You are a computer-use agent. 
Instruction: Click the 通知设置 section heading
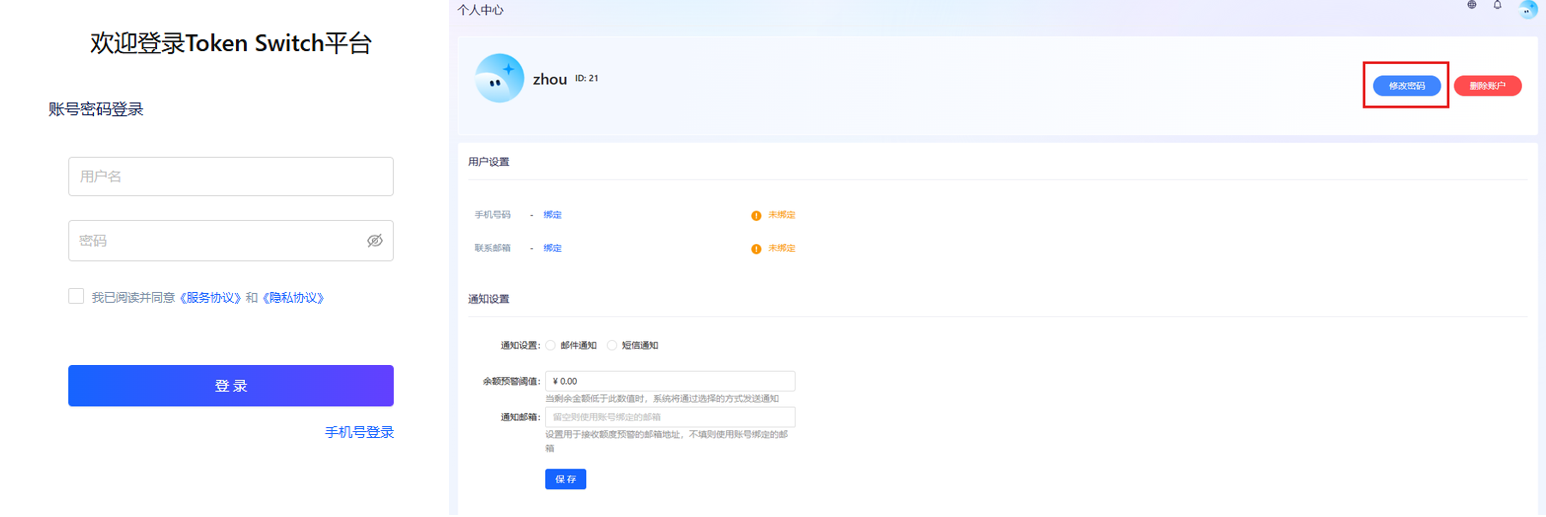point(489,299)
